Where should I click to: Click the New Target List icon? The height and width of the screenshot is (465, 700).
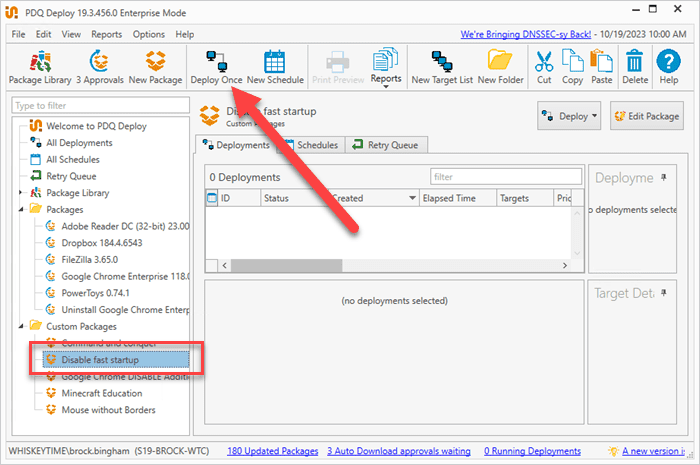442,67
